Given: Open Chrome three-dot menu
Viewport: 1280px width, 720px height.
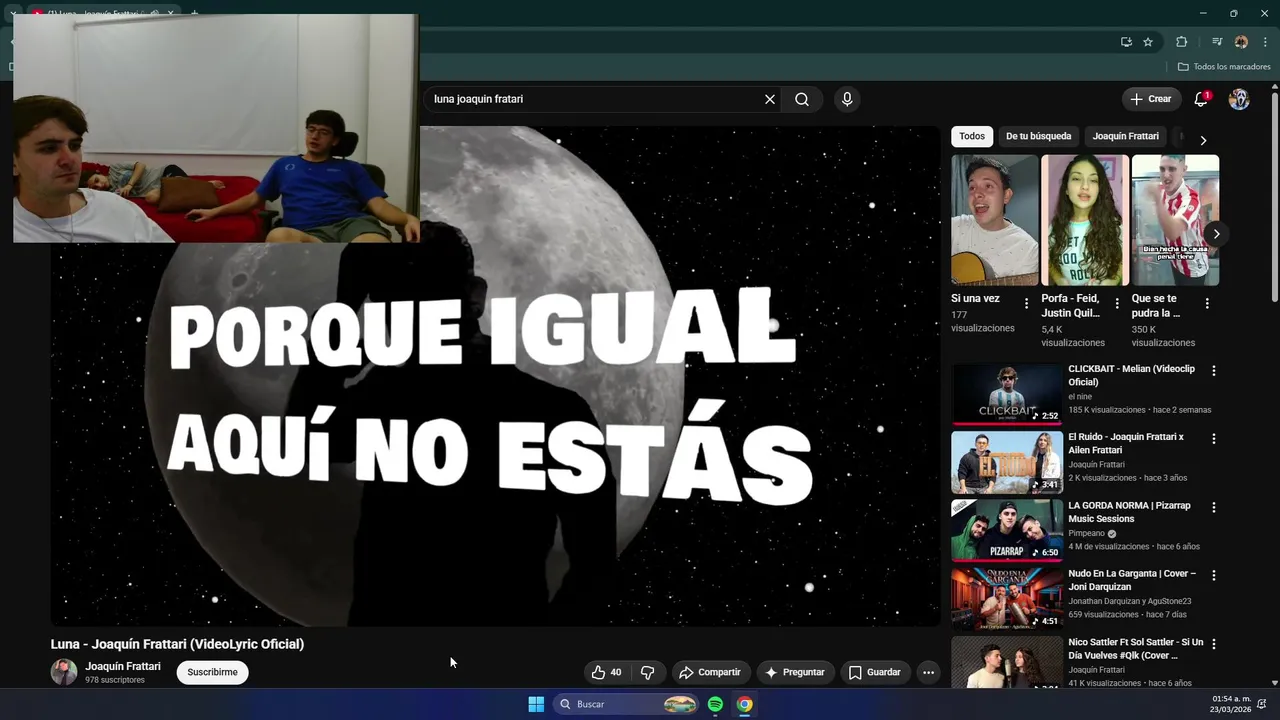Looking at the screenshot, I should click(x=1265, y=42).
